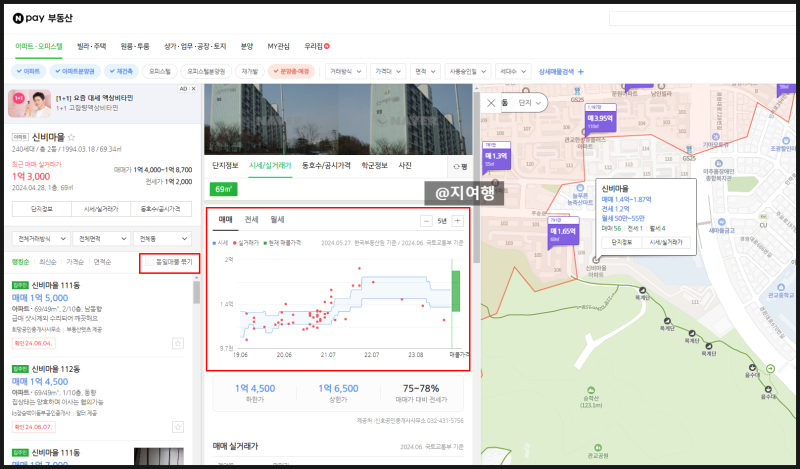The width and height of the screenshot is (800, 469).
Task: Click the 관교중학교 school icon
Action: point(781,287)
